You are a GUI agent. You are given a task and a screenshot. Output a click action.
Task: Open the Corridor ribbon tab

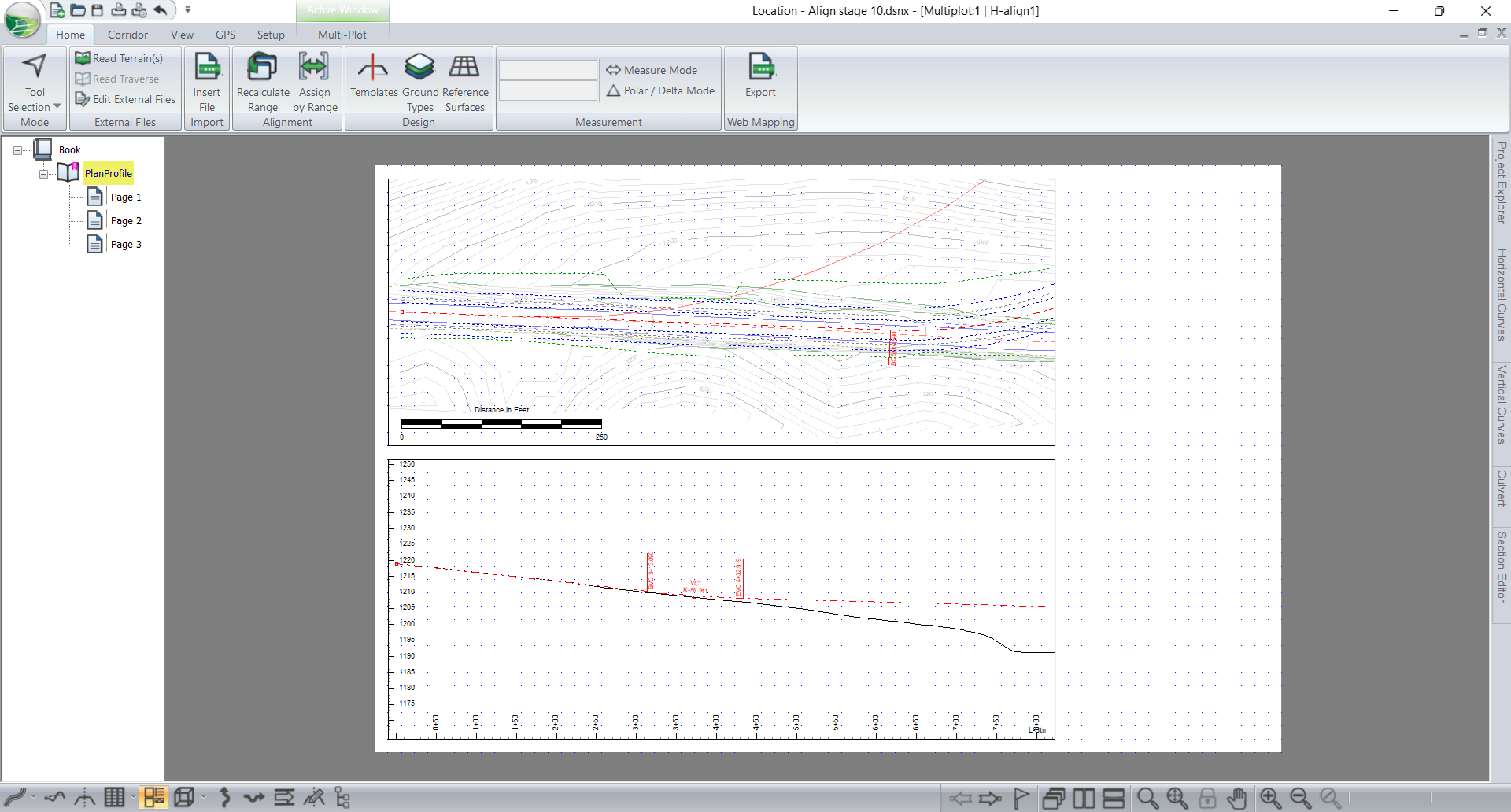click(x=127, y=35)
